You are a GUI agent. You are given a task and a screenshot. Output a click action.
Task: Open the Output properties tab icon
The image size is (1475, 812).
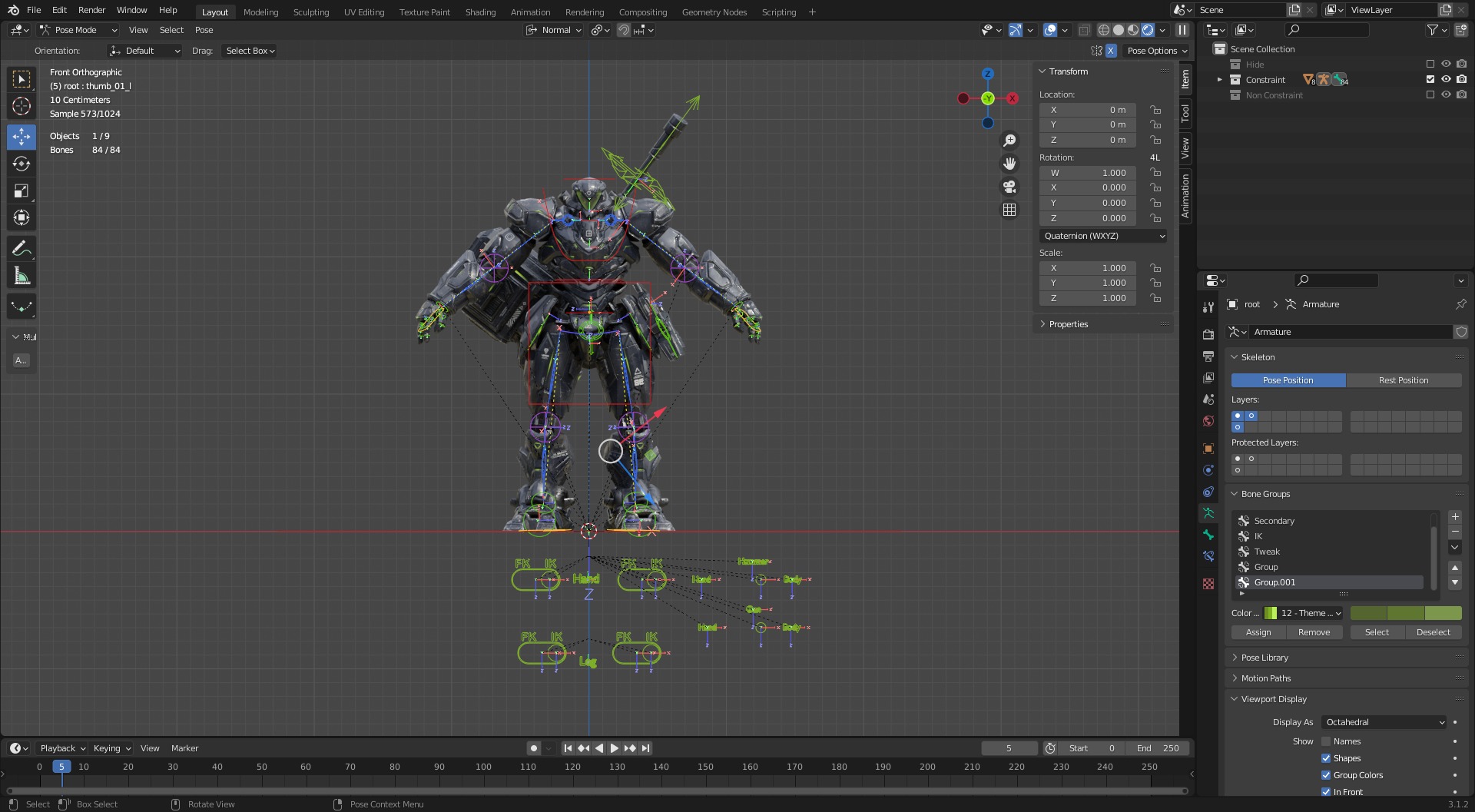(x=1208, y=356)
